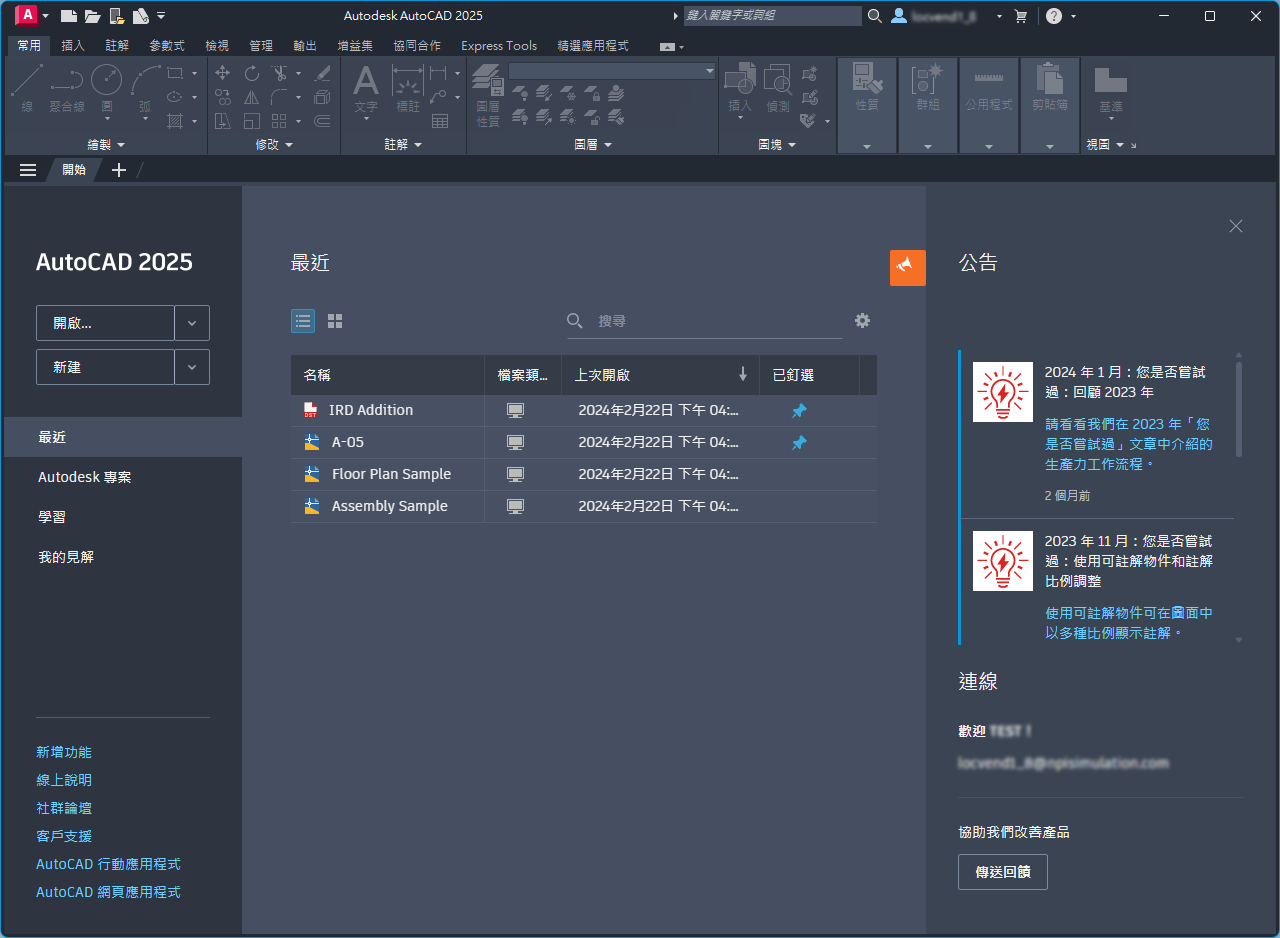
Task: Expand the 繪製 panel title dropdown
Action: tap(106, 145)
